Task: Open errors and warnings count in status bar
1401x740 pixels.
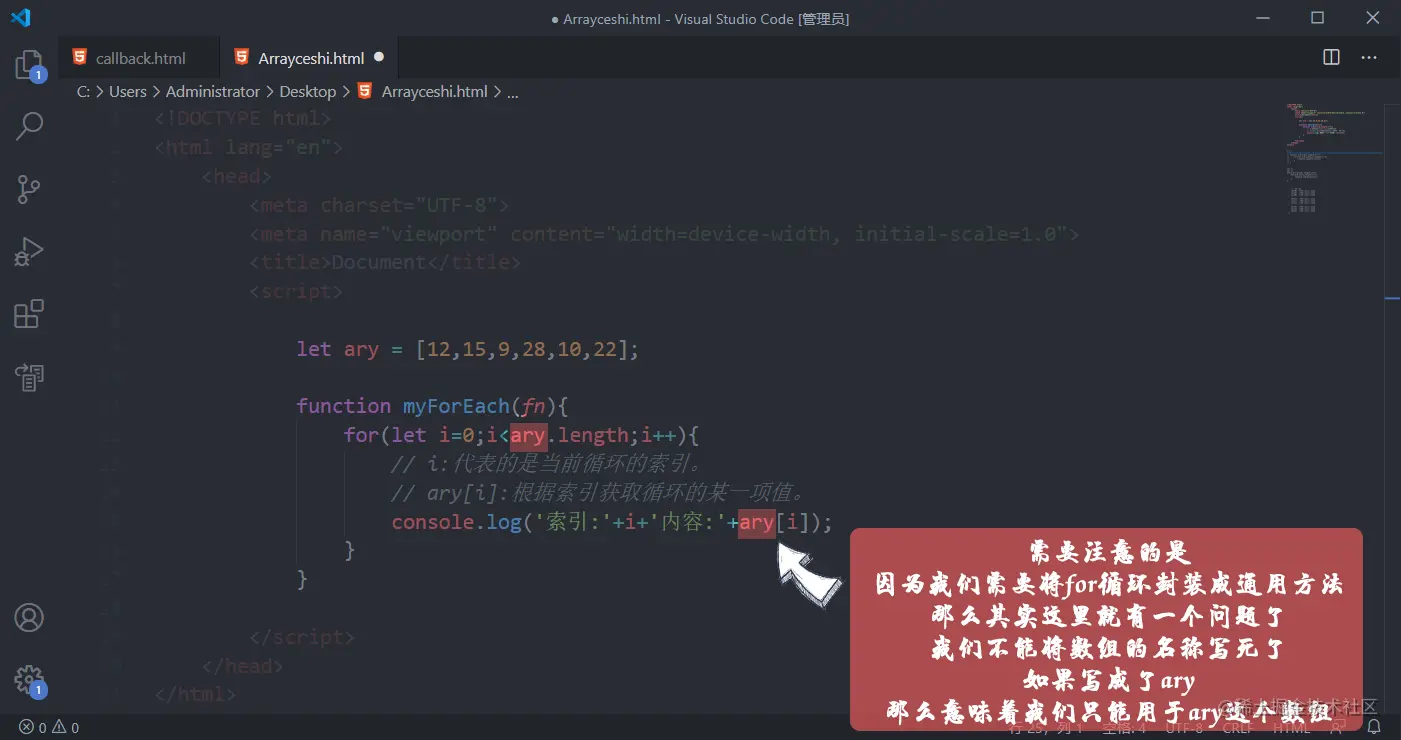Action: (49, 727)
